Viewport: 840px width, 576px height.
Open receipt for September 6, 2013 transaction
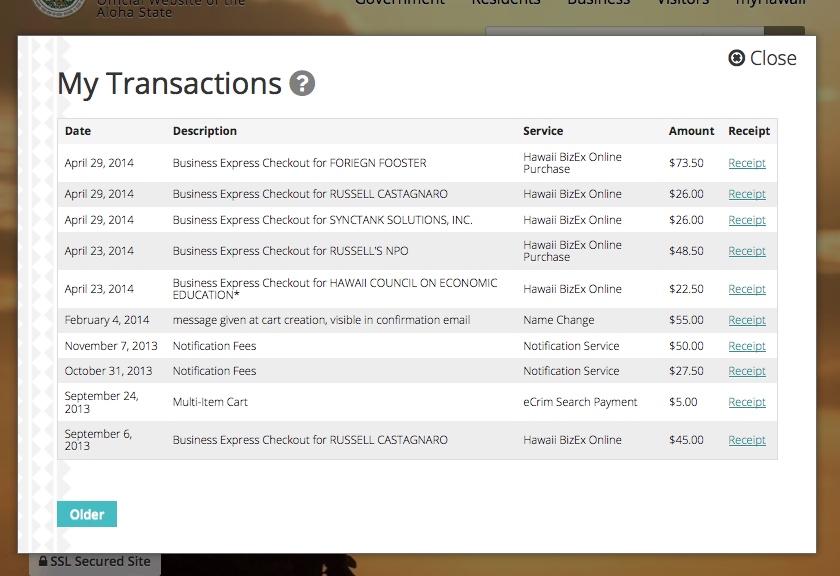pos(747,440)
